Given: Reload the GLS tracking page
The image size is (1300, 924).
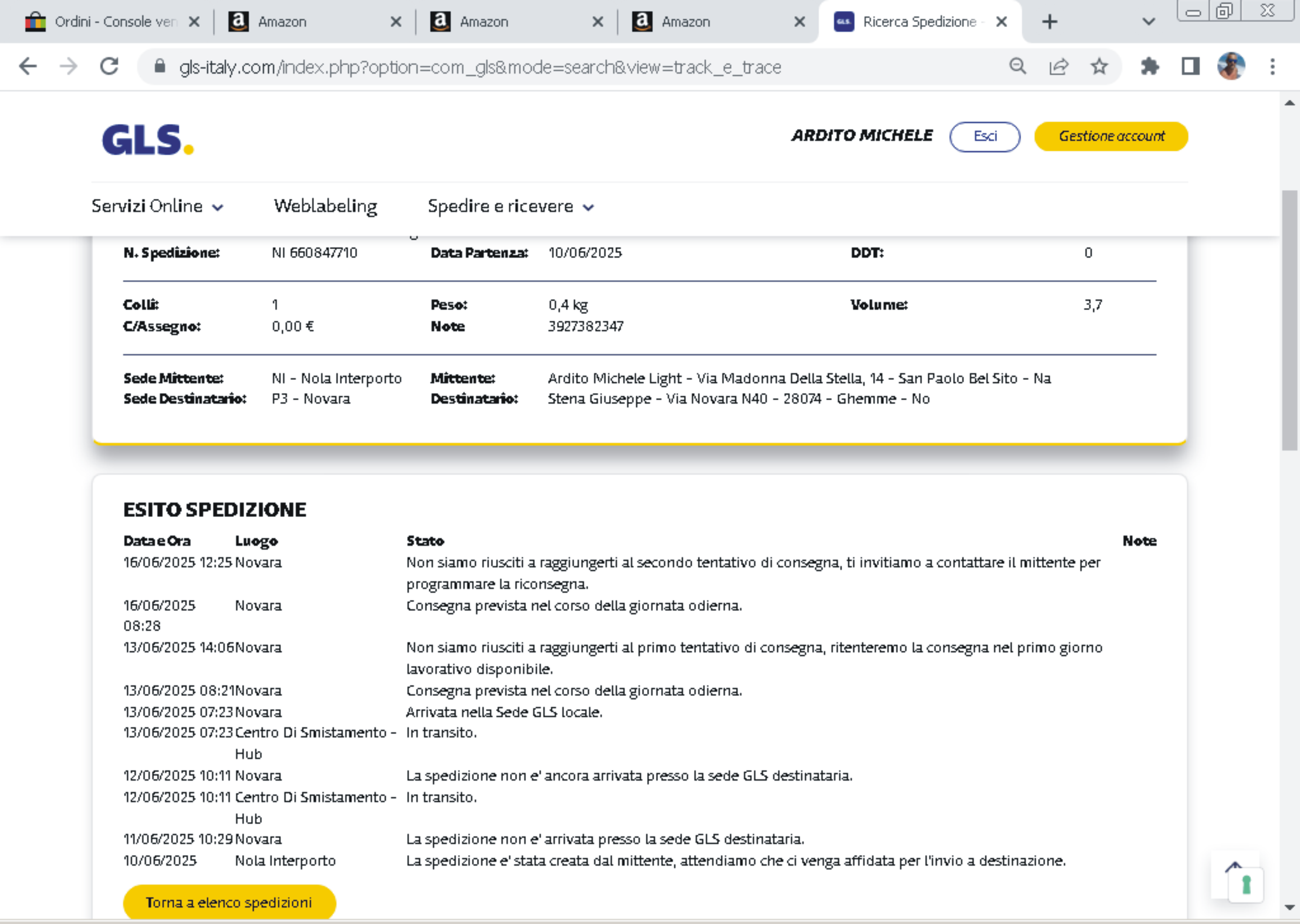Looking at the screenshot, I should [109, 67].
